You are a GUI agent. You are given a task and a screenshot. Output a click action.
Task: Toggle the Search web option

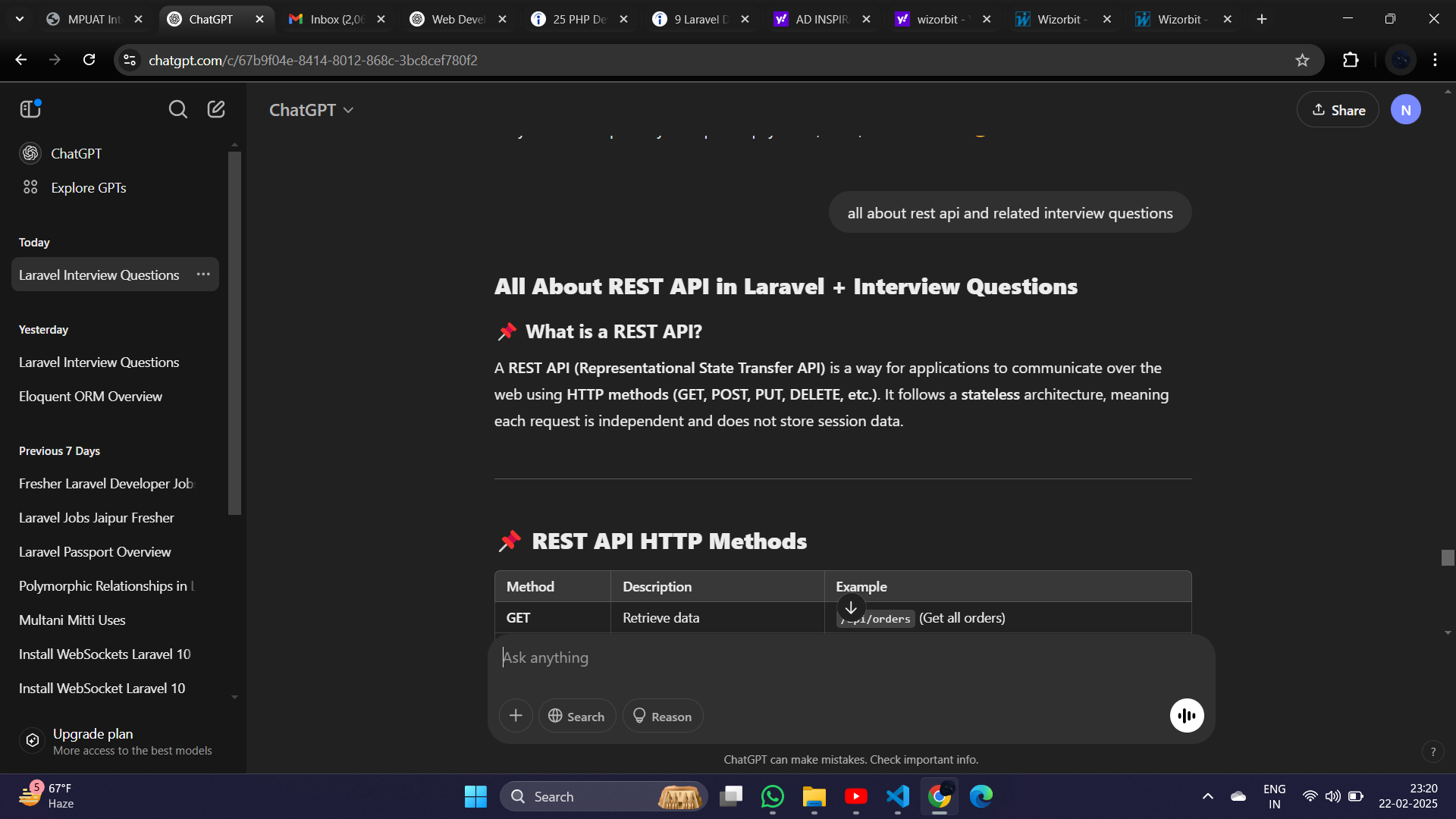(576, 716)
